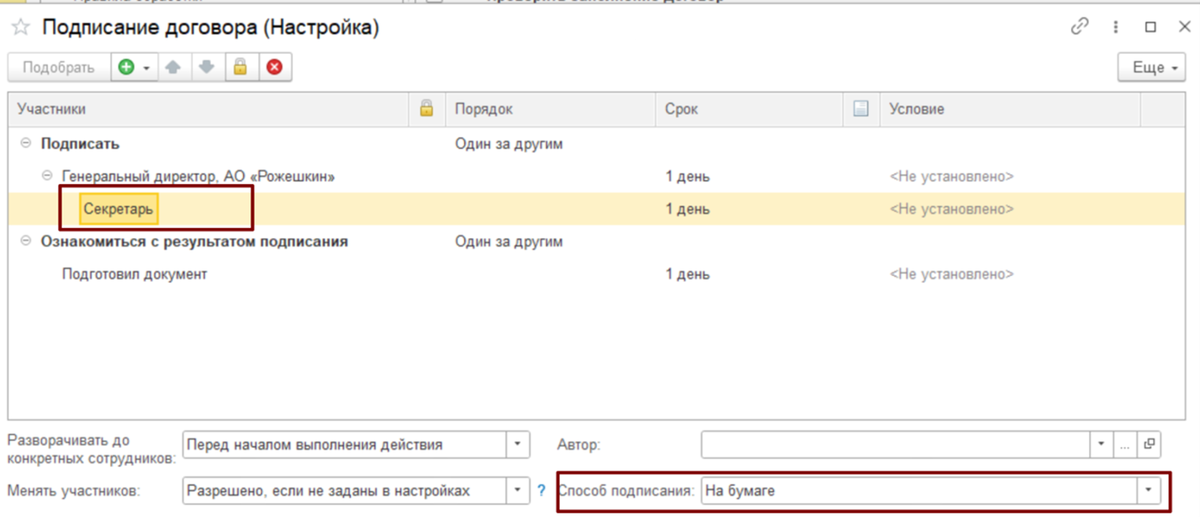The image size is (1200, 517).
Task: Copy the link using the chain icon
Action: point(1079,28)
